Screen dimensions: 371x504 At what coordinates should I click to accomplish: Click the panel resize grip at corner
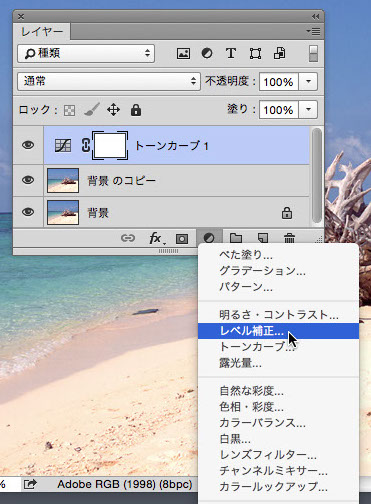click(319, 239)
